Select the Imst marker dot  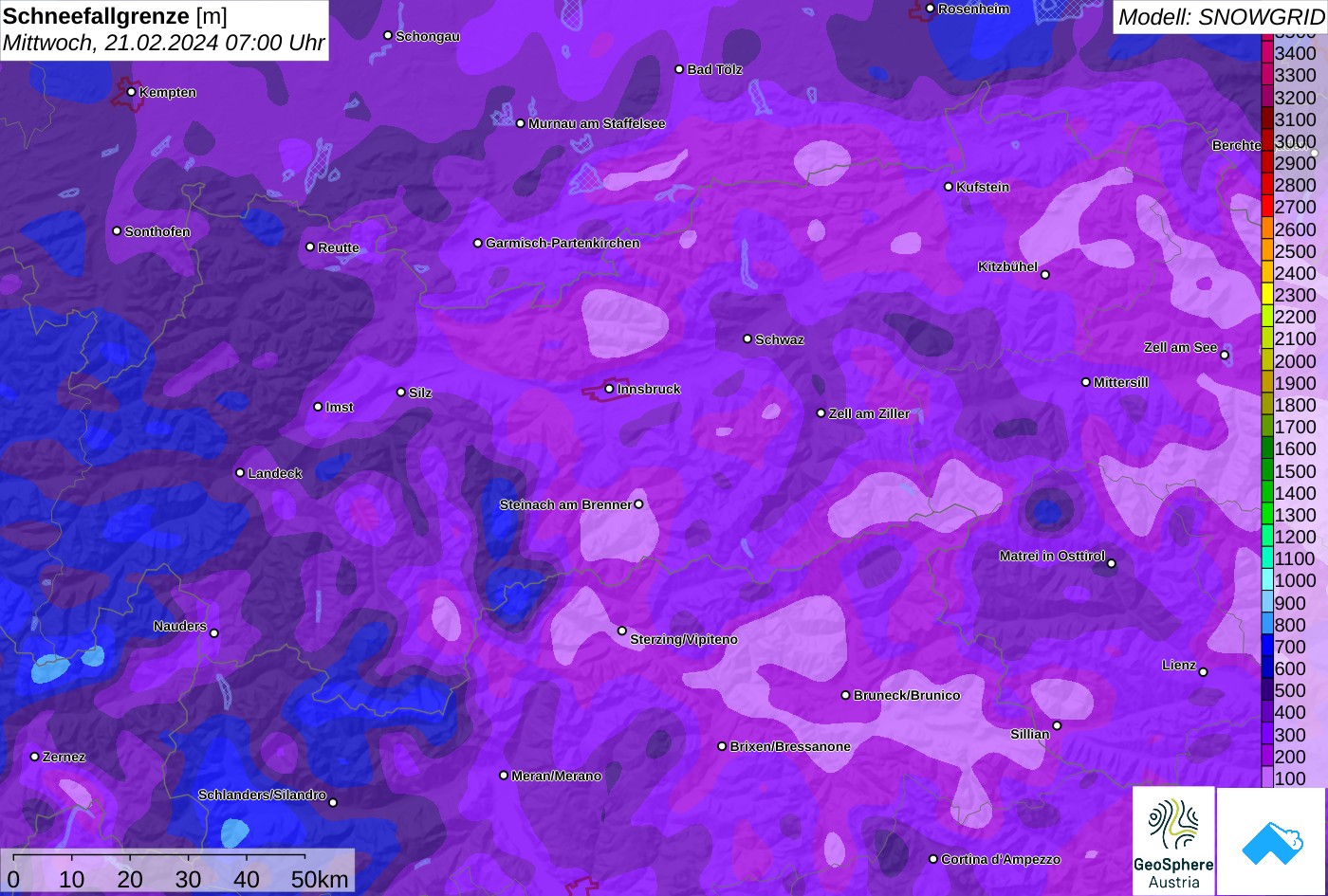(x=318, y=407)
